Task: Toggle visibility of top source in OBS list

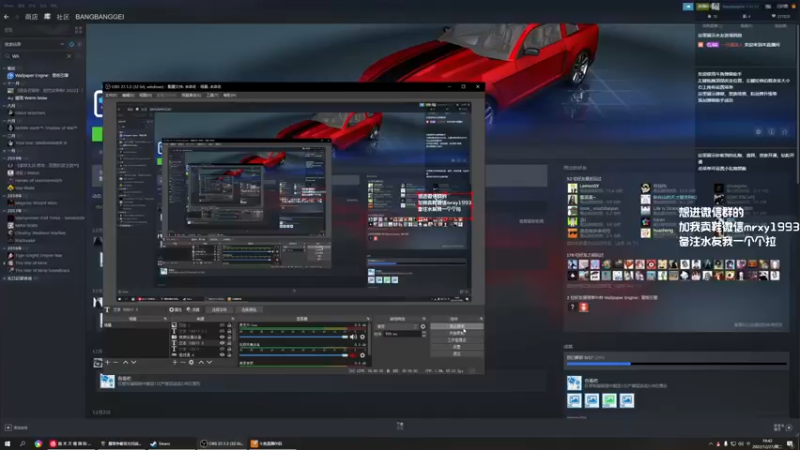Action: pos(222,325)
